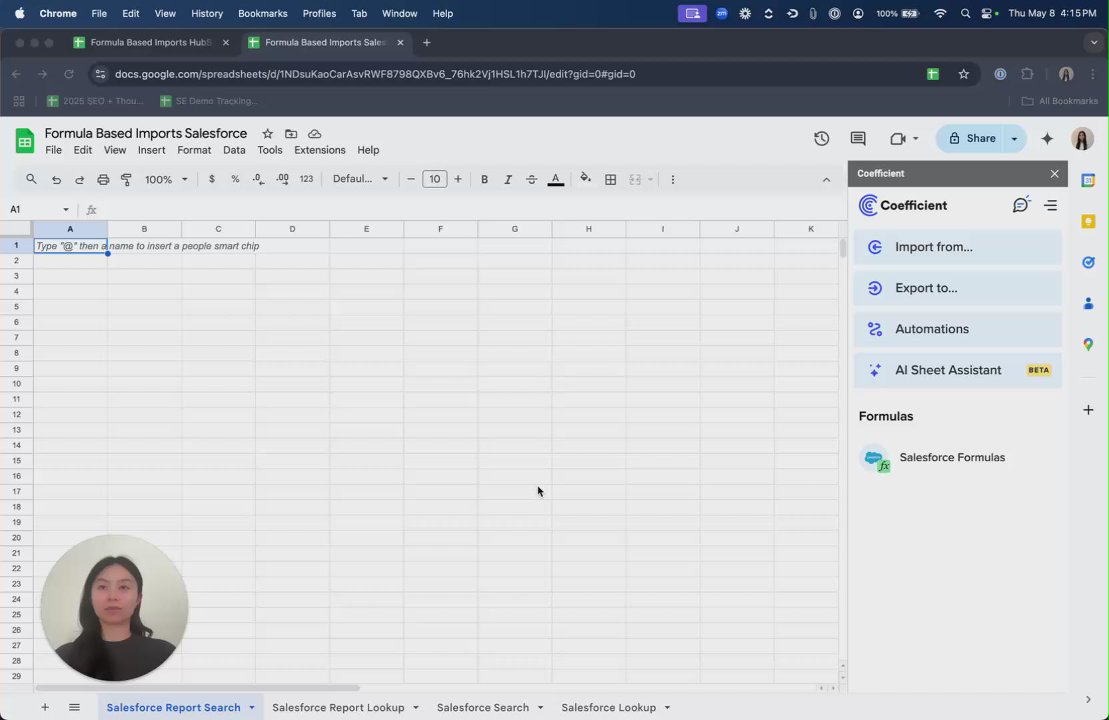View the cloud save status
1109x720 pixels.
[315, 134]
